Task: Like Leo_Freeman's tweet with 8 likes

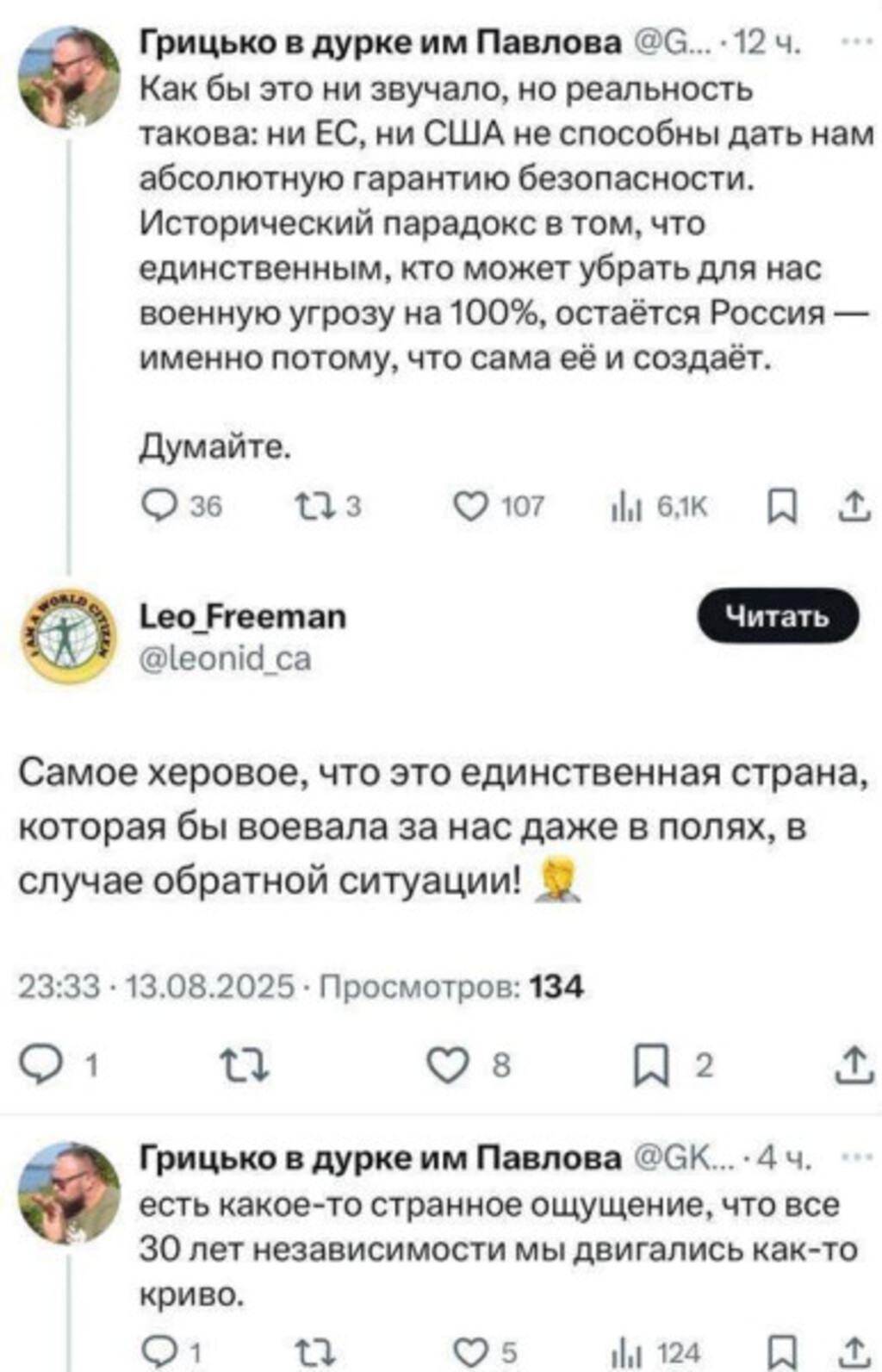Action: click(447, 1067)
